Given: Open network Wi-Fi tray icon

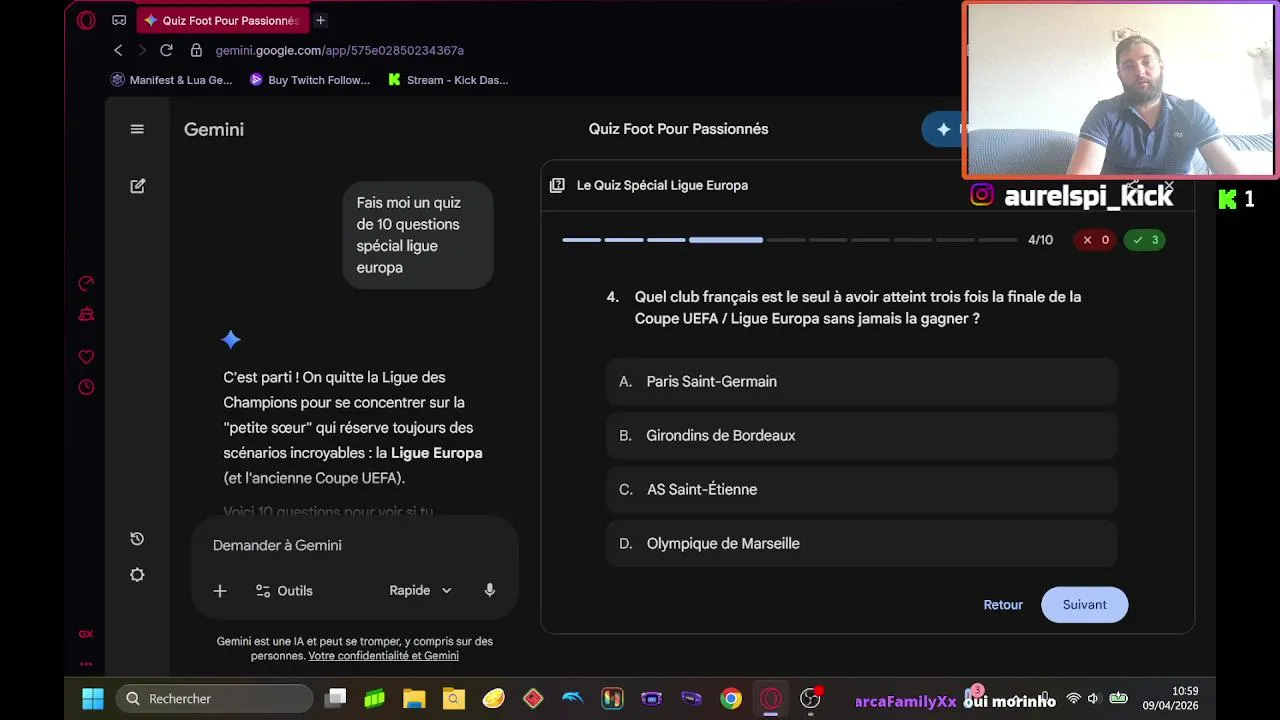Looking at the screenshot, I should 1073,698.
